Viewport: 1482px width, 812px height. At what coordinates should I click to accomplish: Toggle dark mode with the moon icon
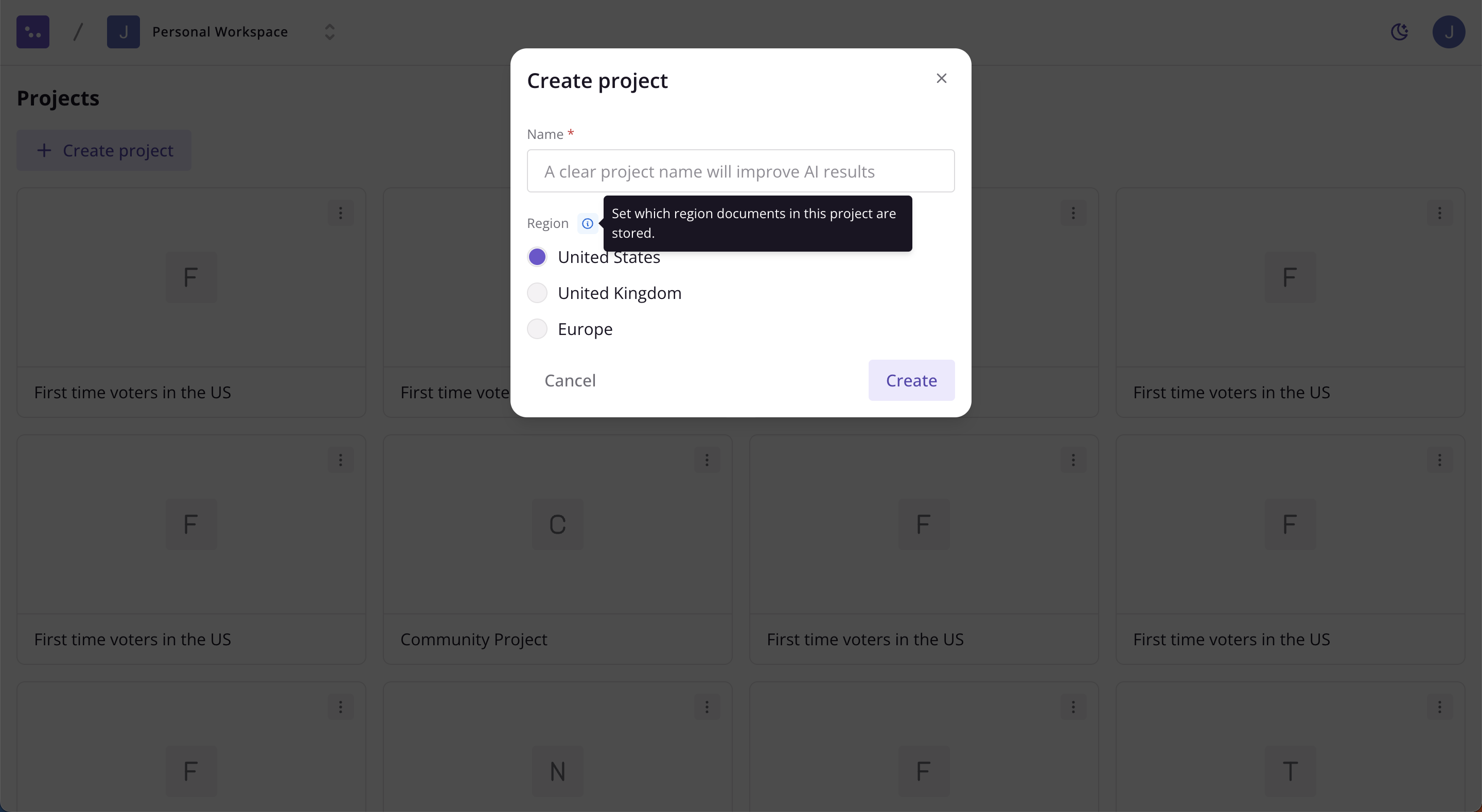(1399, 32)
